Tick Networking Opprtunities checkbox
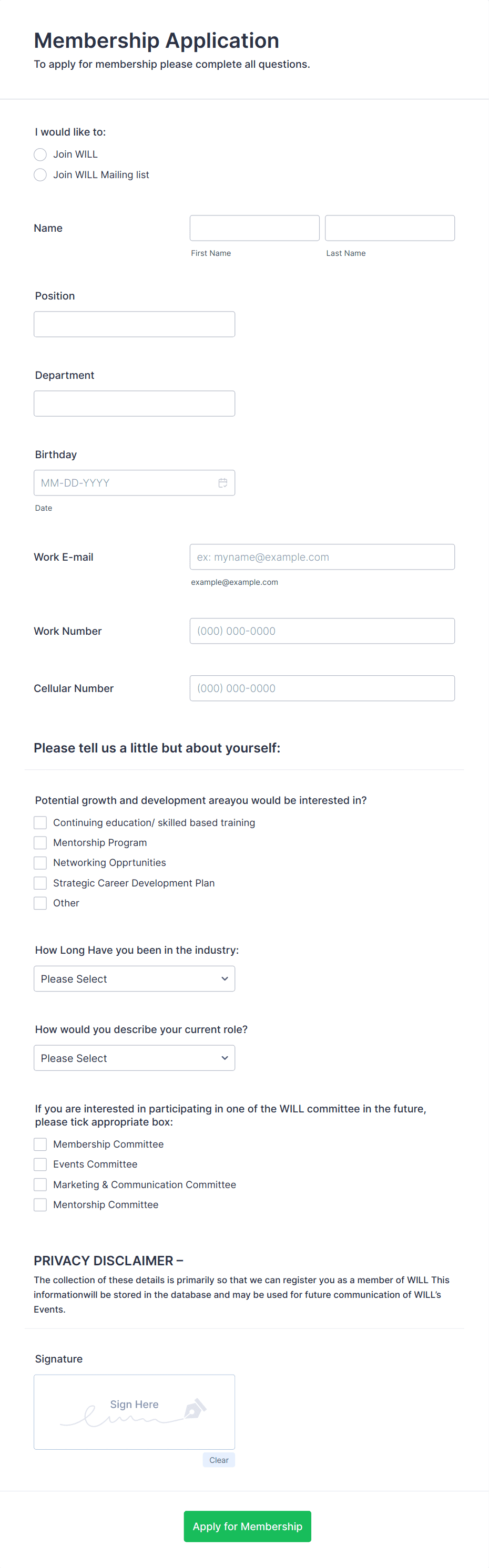The height and width of the screenshot is (1568, 489). coord(40,862)
